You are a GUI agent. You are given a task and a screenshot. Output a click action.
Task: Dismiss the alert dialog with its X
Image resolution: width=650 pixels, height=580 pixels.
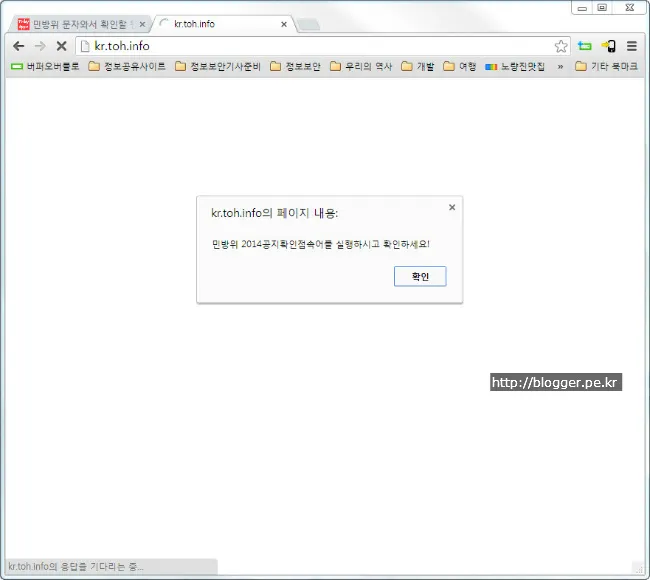click(452, 207)
